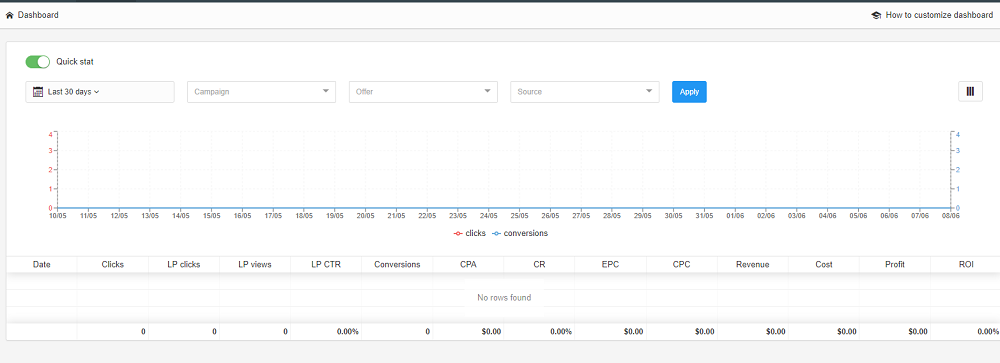Sort by CPA column header

click(468, 264)
